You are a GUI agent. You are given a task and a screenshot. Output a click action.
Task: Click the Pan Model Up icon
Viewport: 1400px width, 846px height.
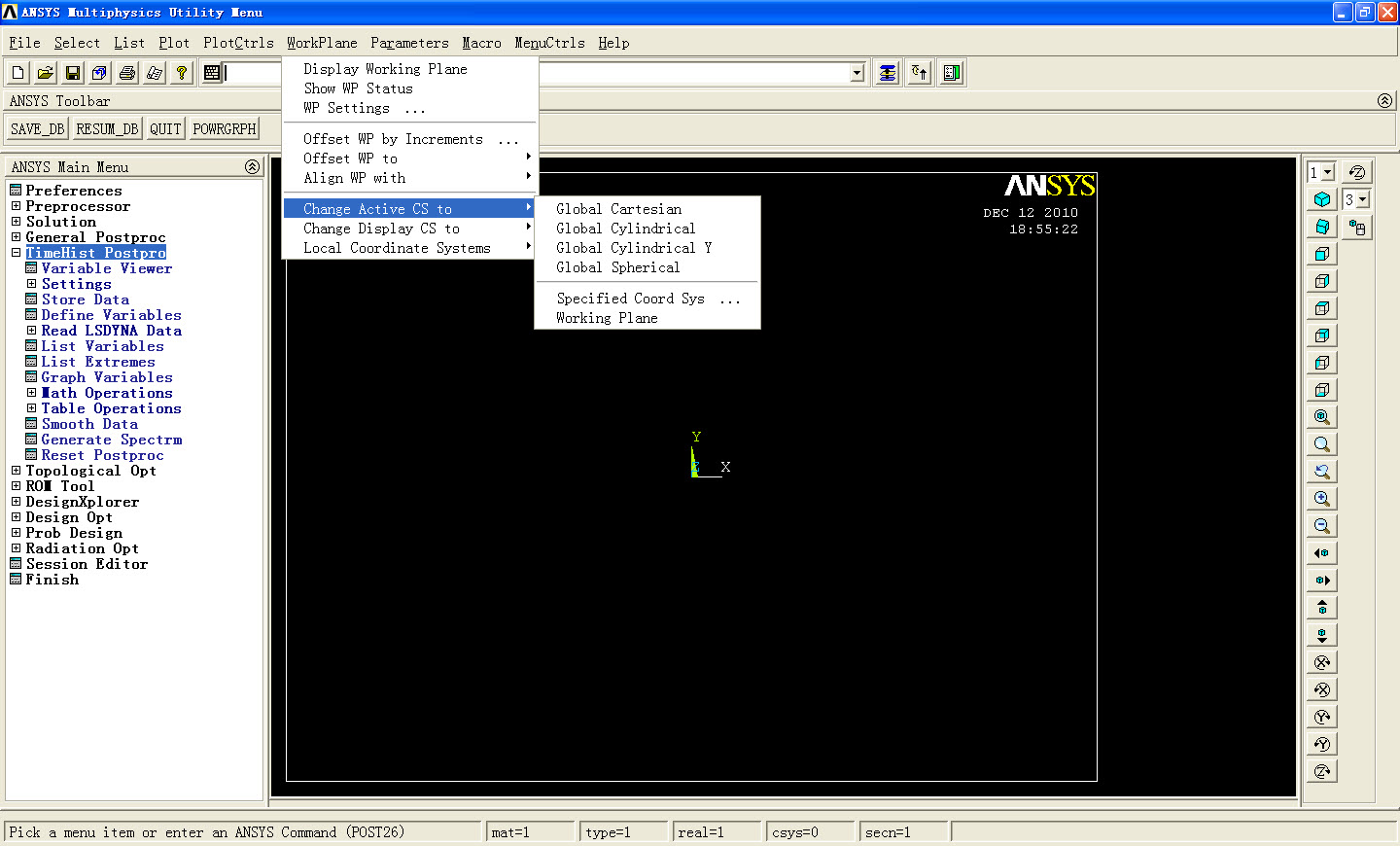click(1322, 608)
